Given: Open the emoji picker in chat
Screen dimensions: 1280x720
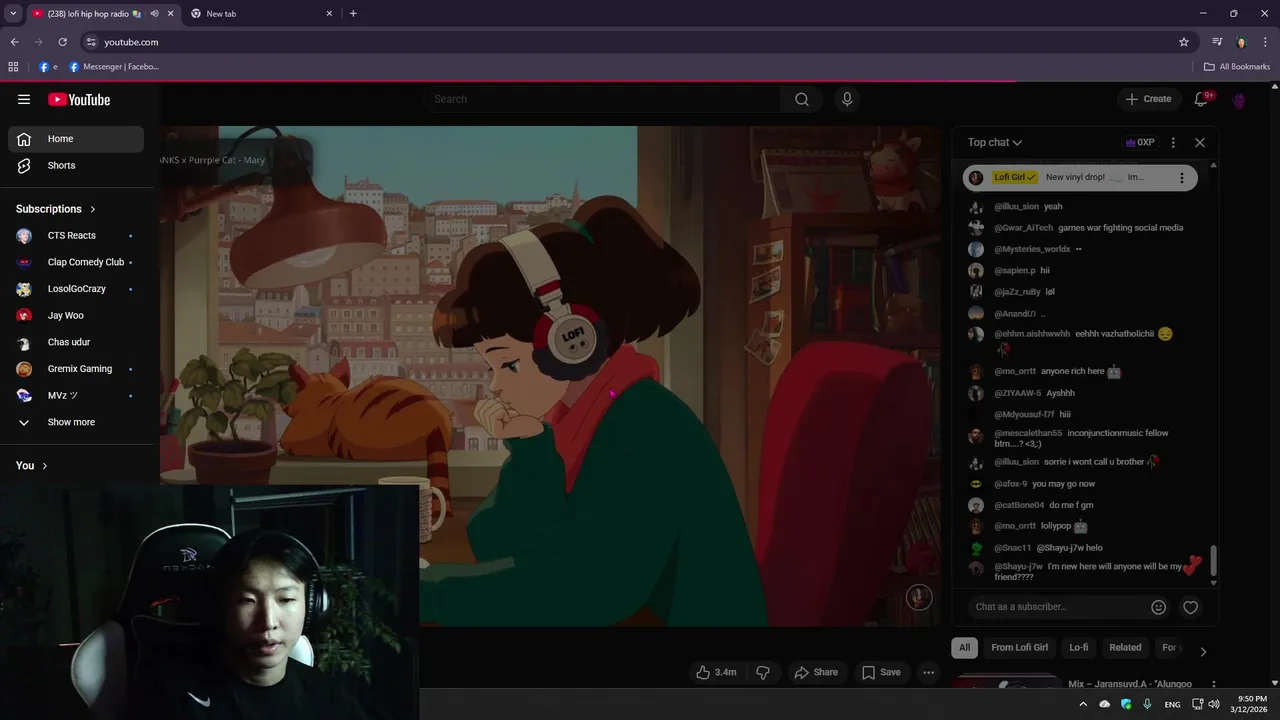Looking at the screenshot, I should 1158,607.
